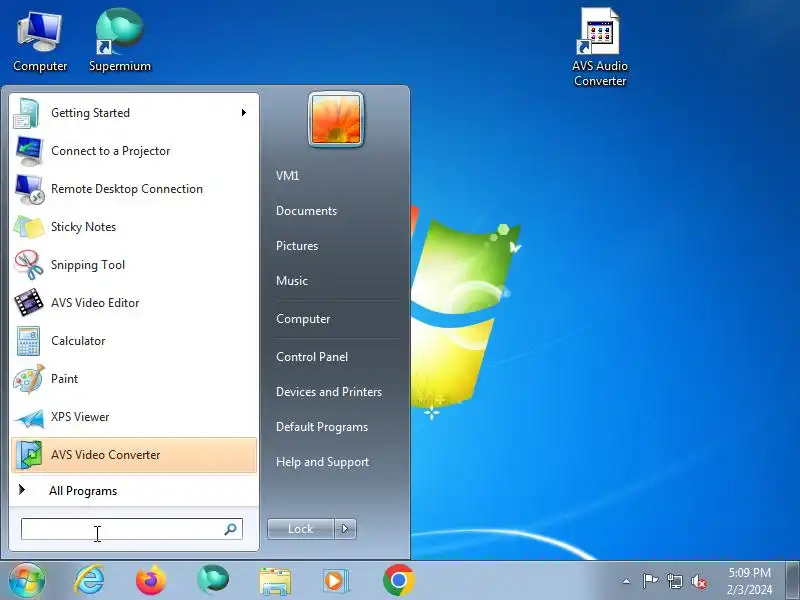The height and width of the screenshot is (600, 800).
Task: Open Help and Support
Action: [322, 462]
